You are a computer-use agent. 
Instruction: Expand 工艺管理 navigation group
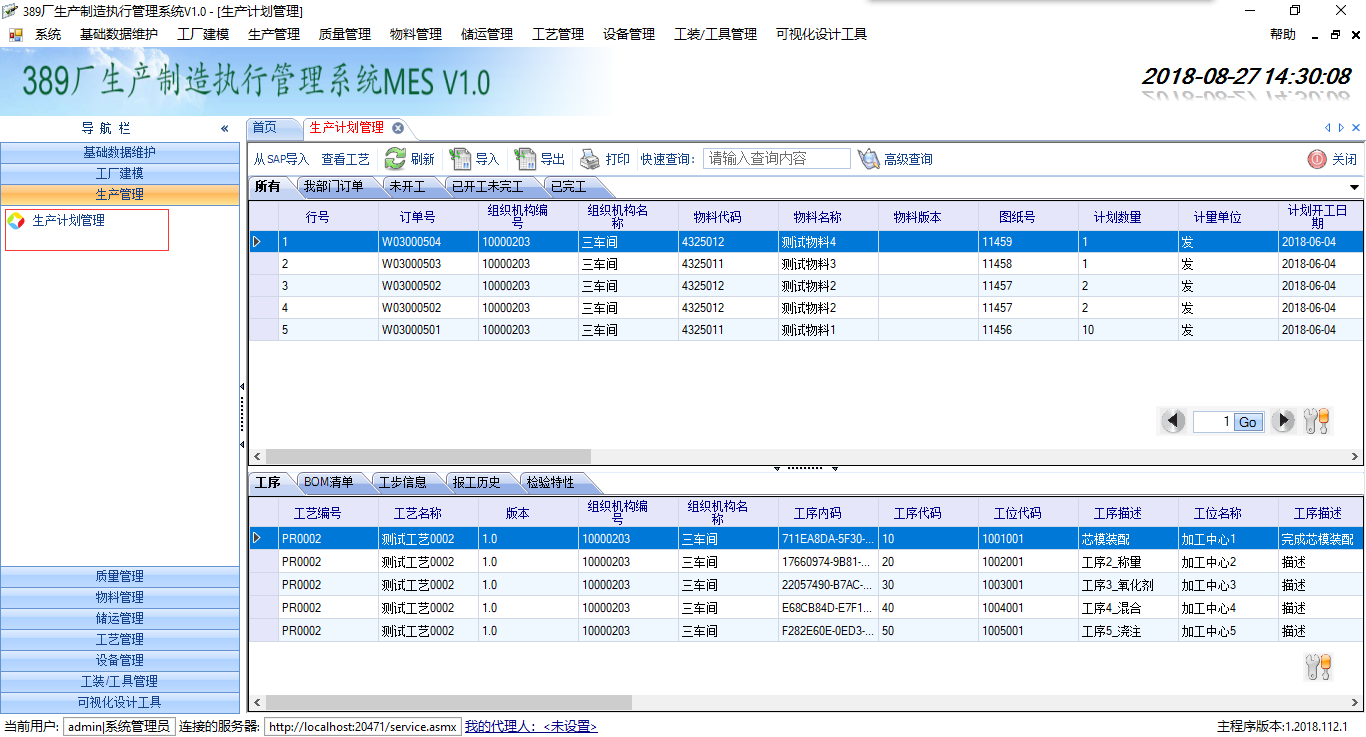[120, 640]
